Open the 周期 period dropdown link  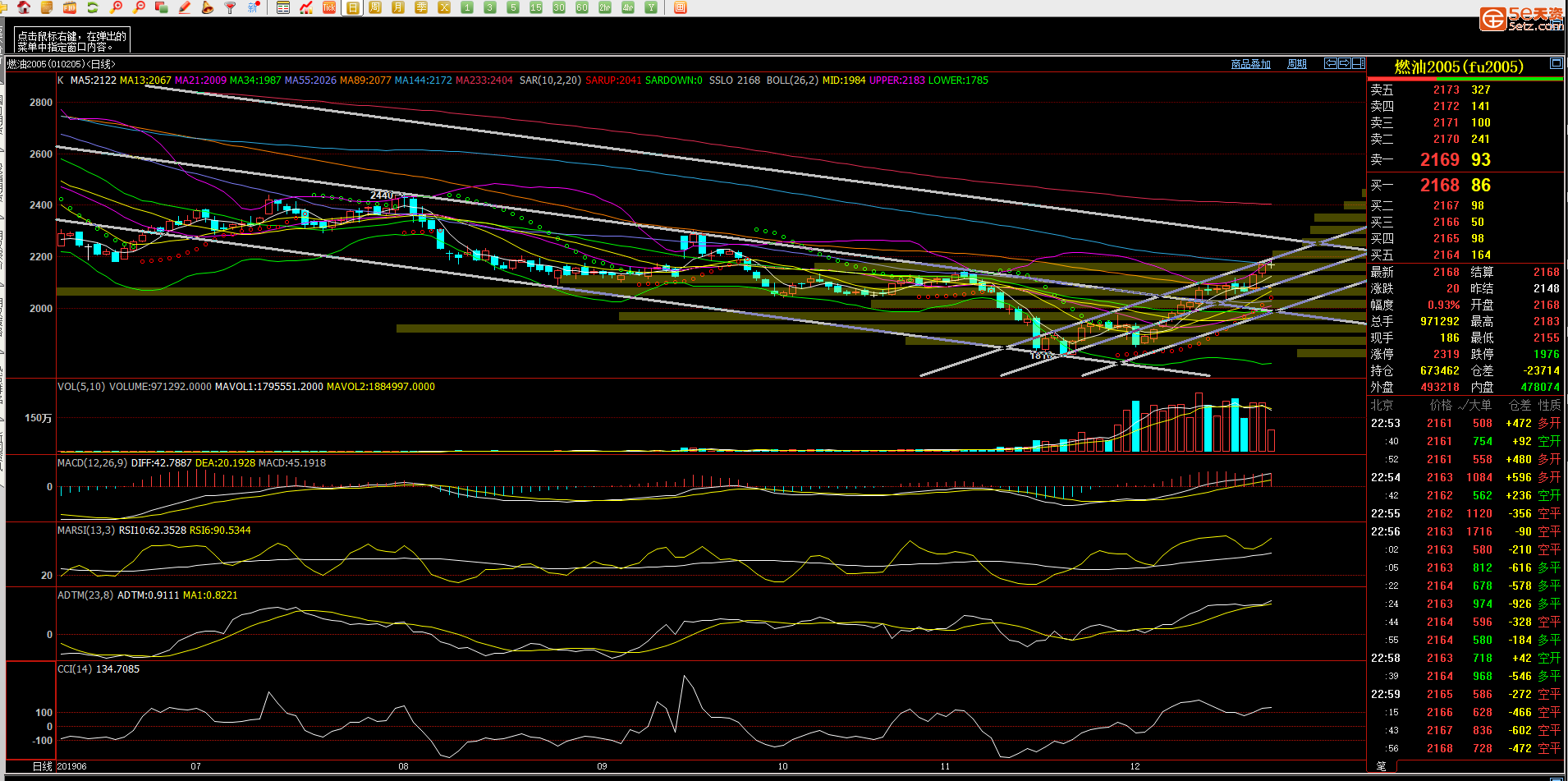click(x=1297, y=64)
